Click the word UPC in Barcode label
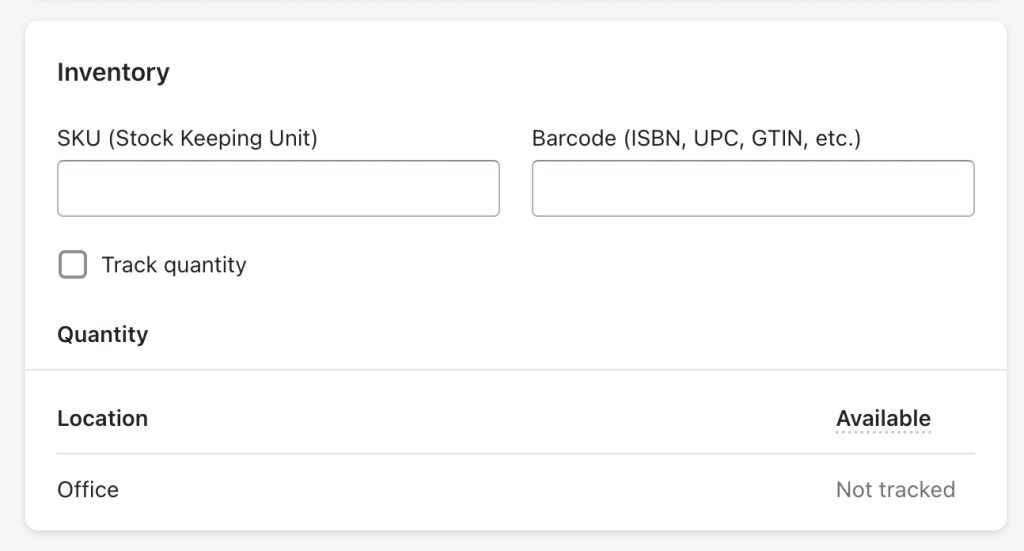This screenshot has height=551, width=1024. [x=716, y=139]
